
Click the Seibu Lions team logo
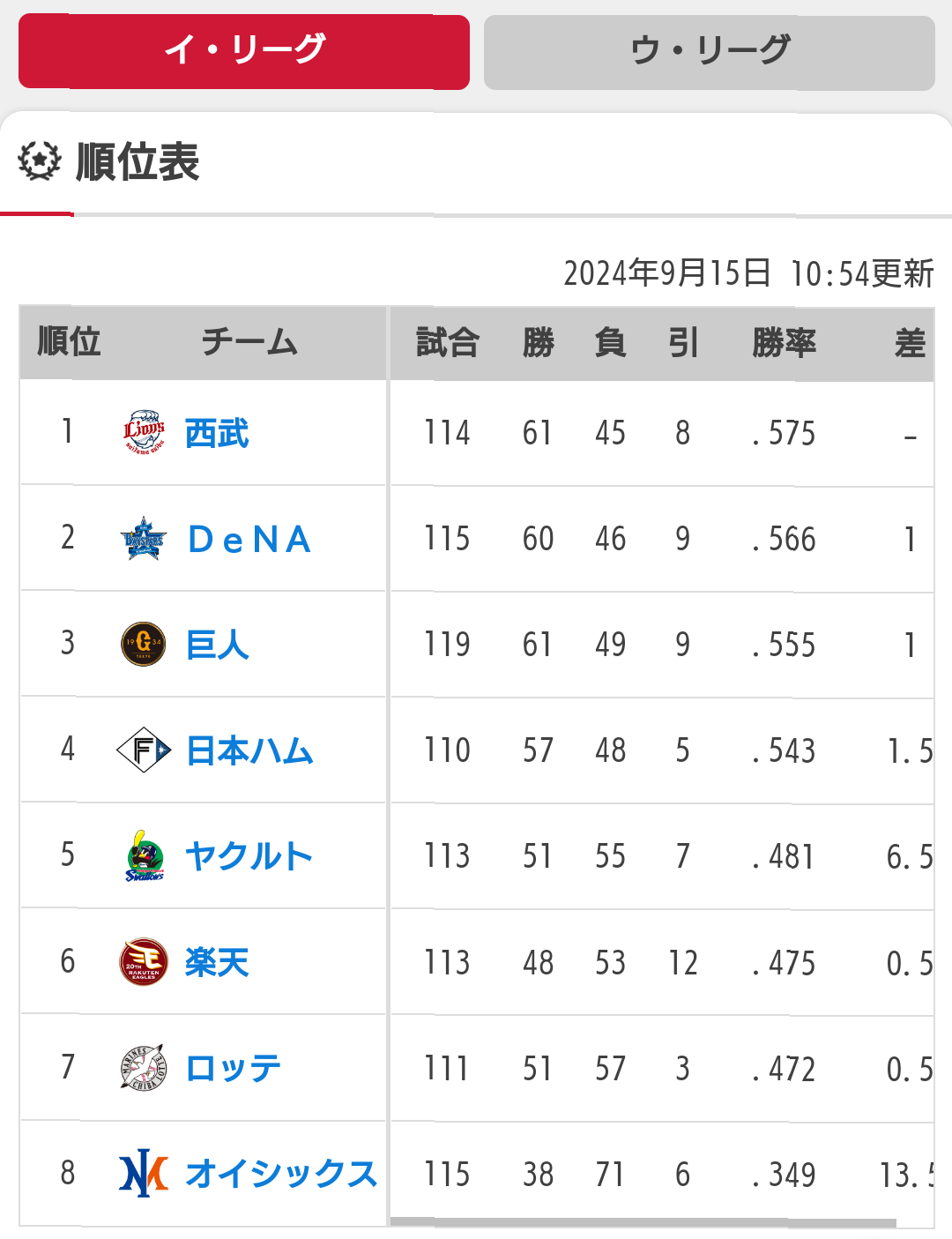[144, 432]
